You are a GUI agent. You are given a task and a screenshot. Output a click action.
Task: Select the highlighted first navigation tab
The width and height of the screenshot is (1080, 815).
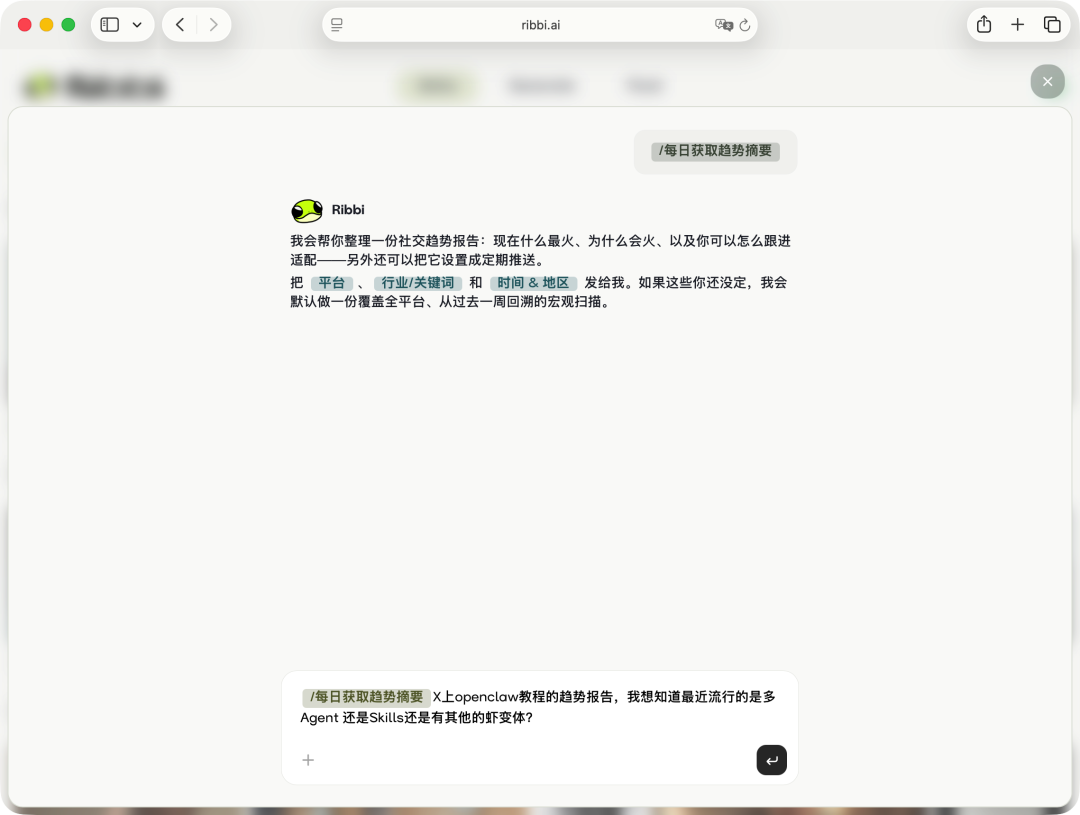coord(435,85)
